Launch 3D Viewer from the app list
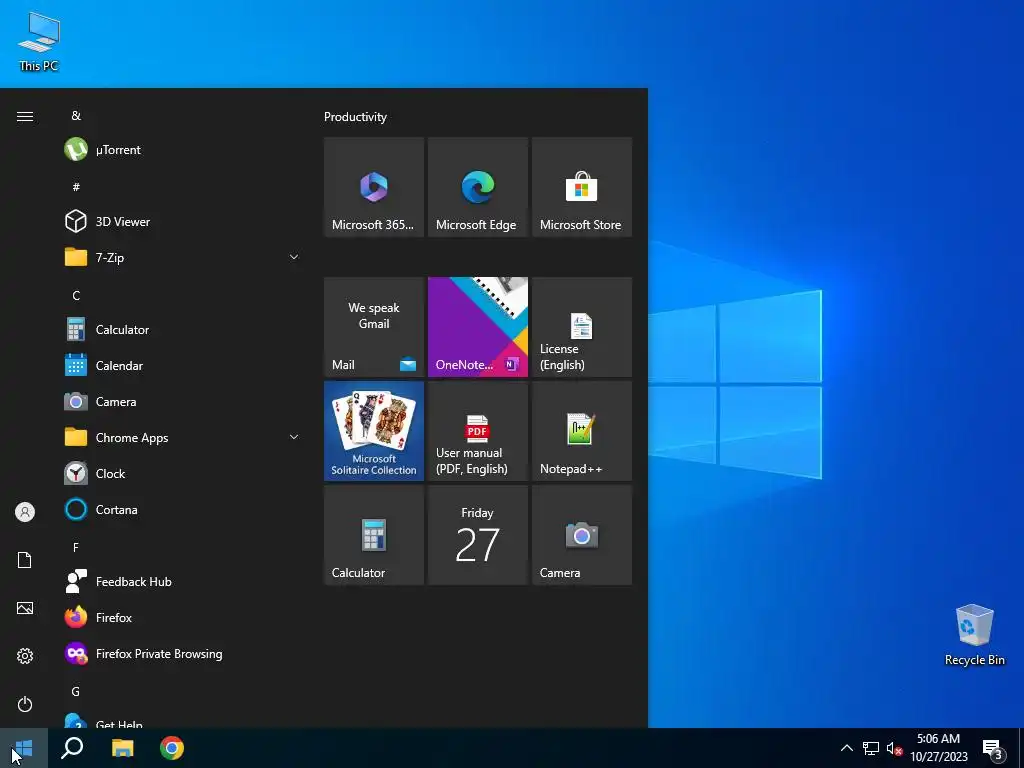The height and width of the screenshot is (768, 1024). click(183, 221)
